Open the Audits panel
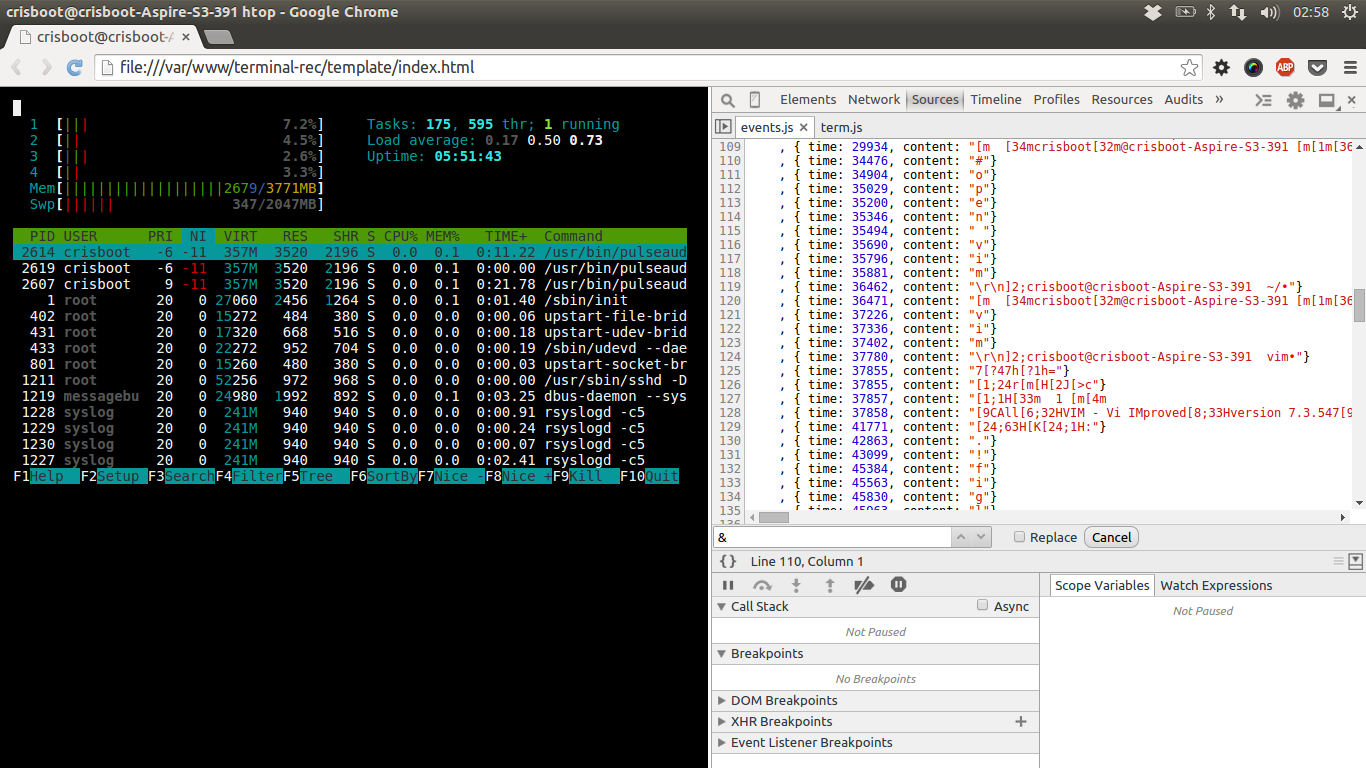The height and width of the screenshot is (768, 1366). pos(1184,99)
